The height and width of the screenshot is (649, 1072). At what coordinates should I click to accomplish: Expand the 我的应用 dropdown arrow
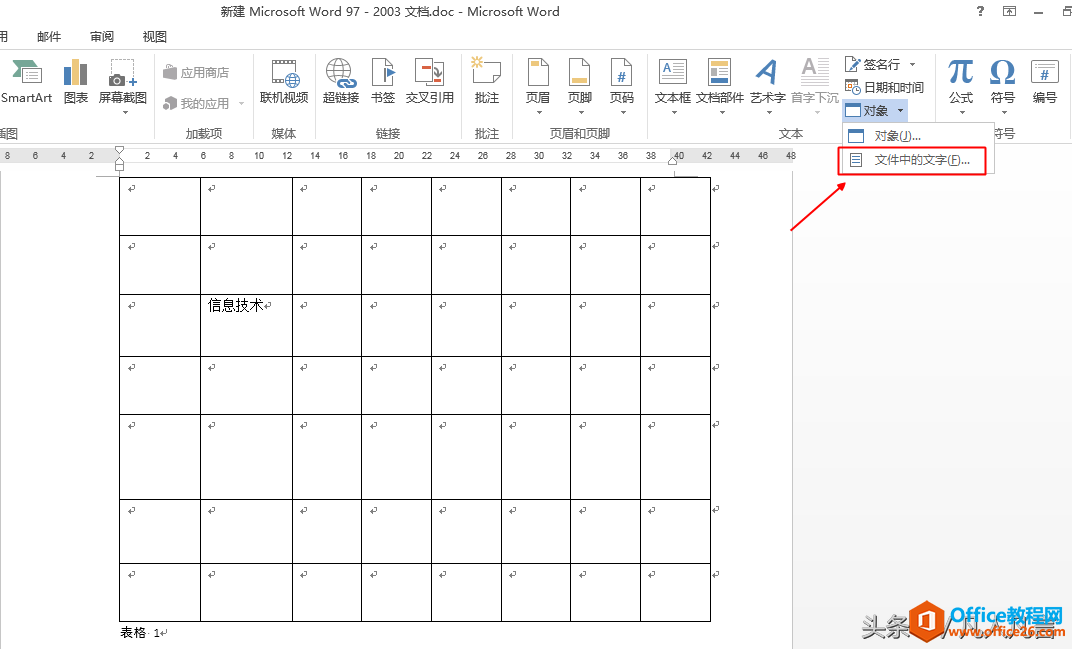coord(241,103)
